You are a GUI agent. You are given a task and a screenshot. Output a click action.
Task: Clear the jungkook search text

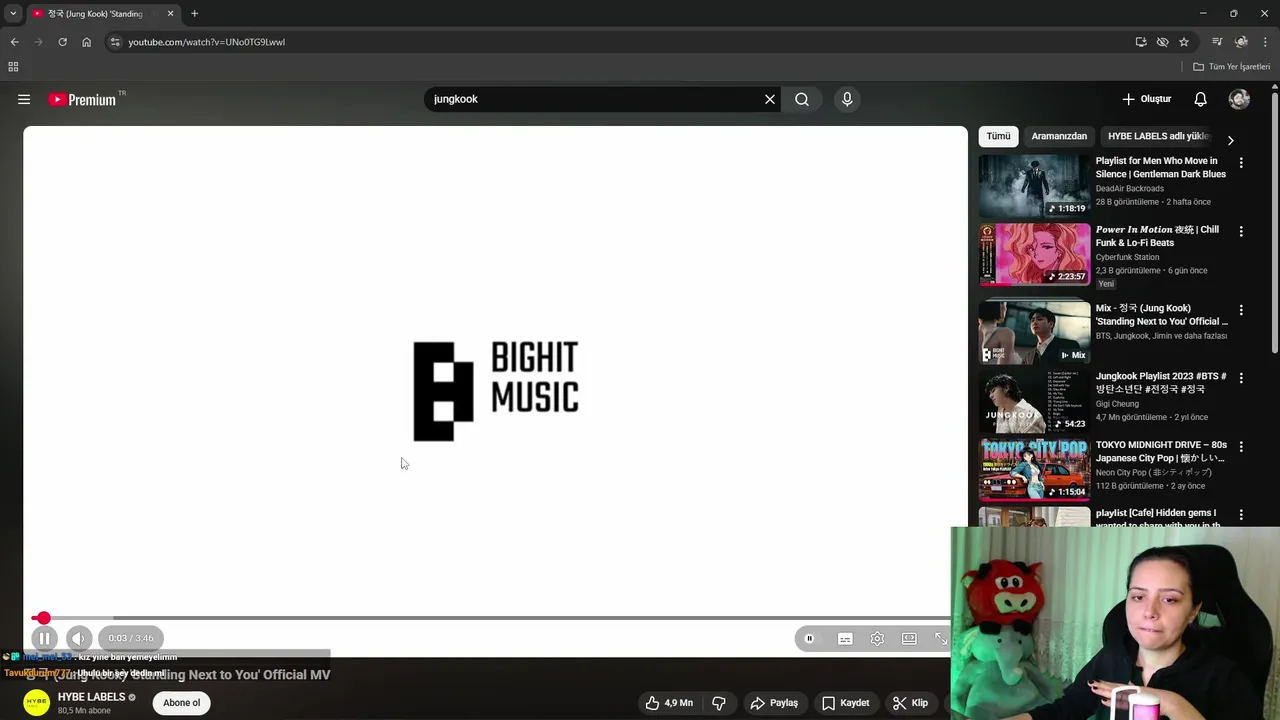coord(770,99)
